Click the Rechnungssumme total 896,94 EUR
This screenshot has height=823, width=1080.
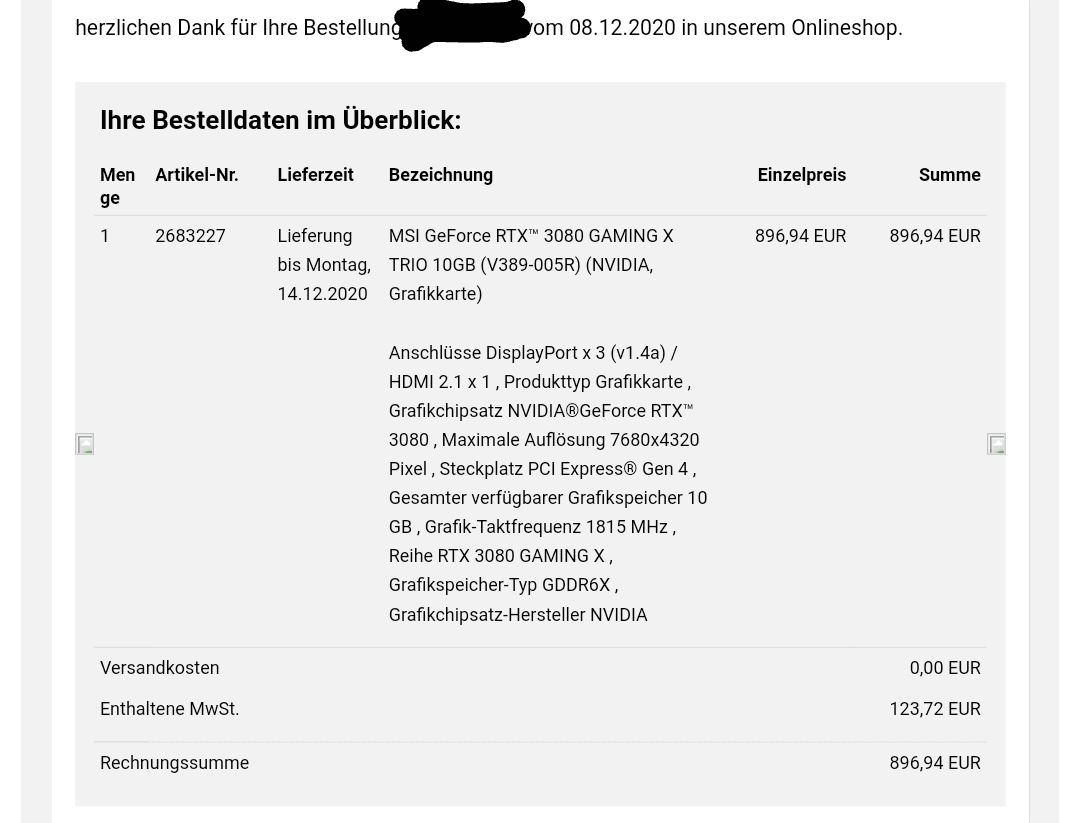pyautogui.click(x=935, y=763)
